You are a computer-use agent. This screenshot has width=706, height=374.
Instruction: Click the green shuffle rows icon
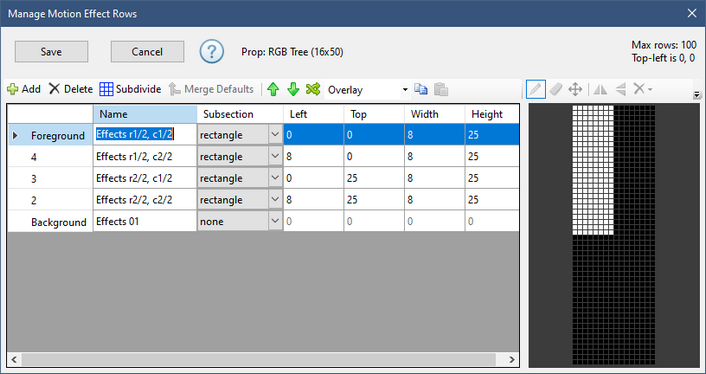pyautogui.click(x=313, y=89)
